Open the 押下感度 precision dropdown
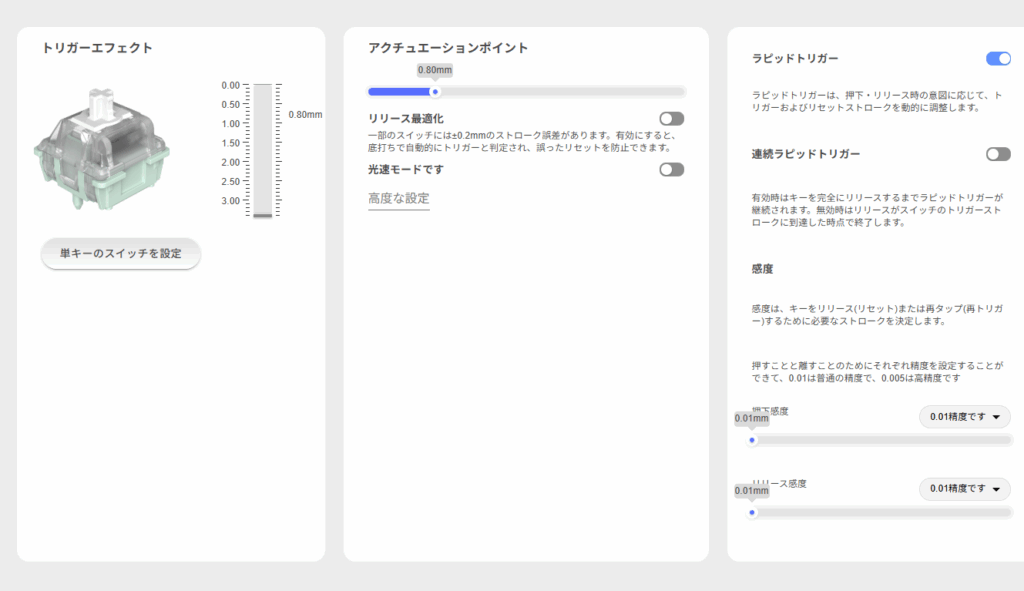Viewport: 1024px width, 591px height. tap(964, 417)
